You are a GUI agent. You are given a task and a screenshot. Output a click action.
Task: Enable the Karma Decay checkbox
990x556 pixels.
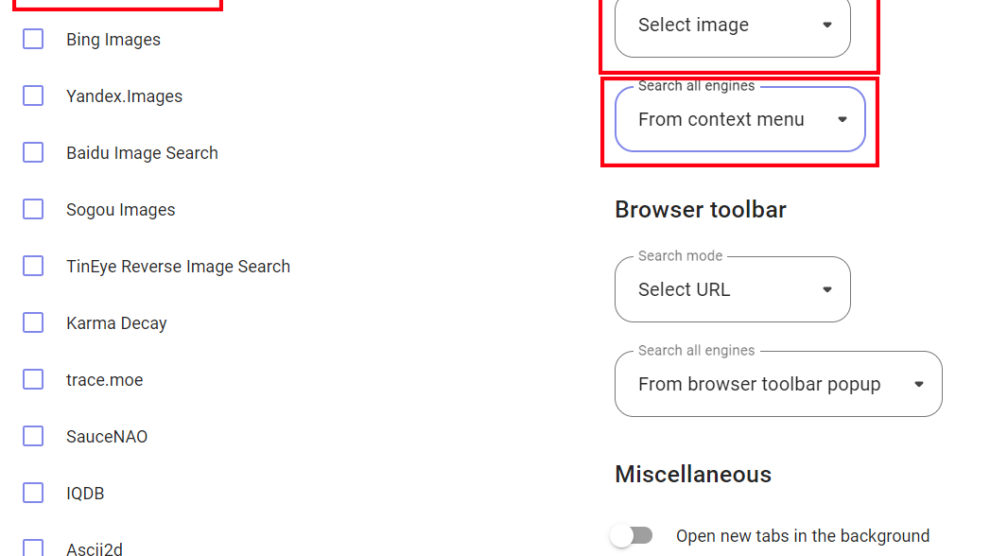[33, 323]
